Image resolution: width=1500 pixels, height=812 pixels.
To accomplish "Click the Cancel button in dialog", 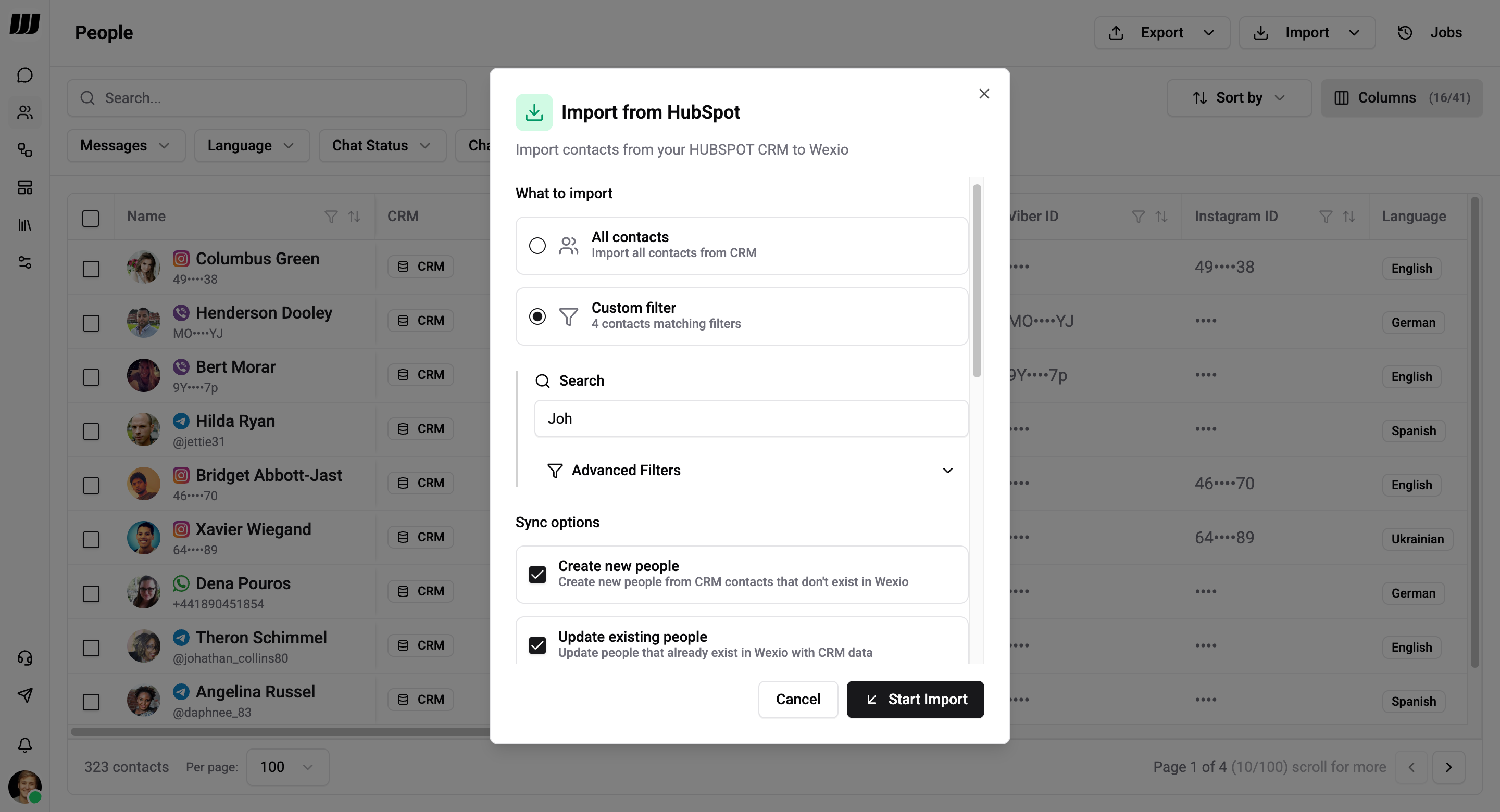I will click(x=798, y=699).
